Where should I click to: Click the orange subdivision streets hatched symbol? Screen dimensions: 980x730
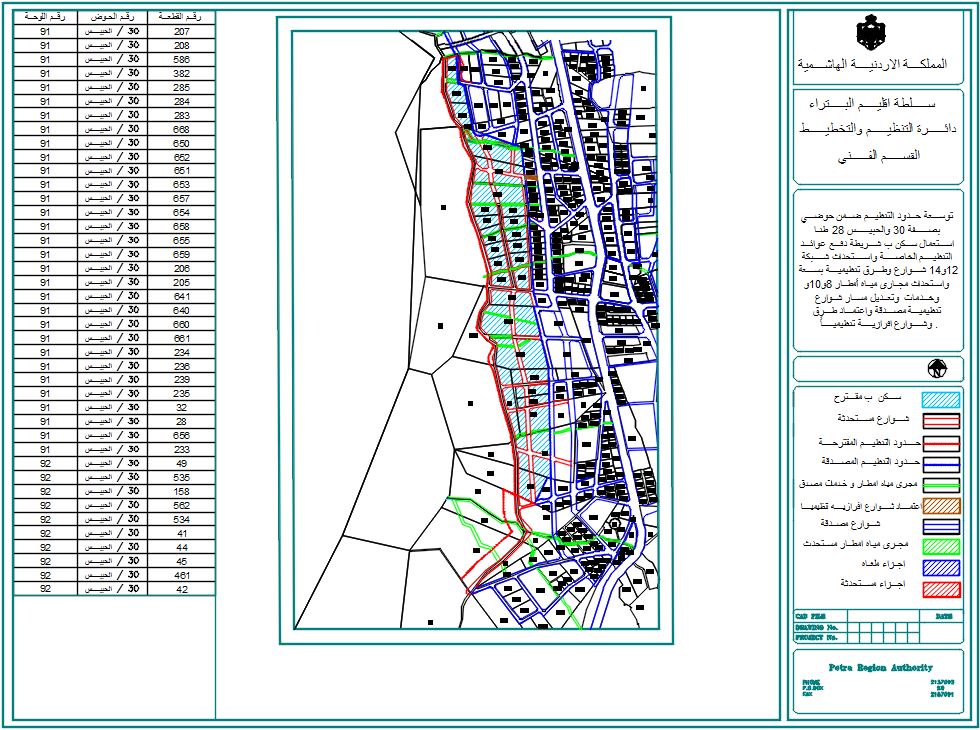click(940, 504)
